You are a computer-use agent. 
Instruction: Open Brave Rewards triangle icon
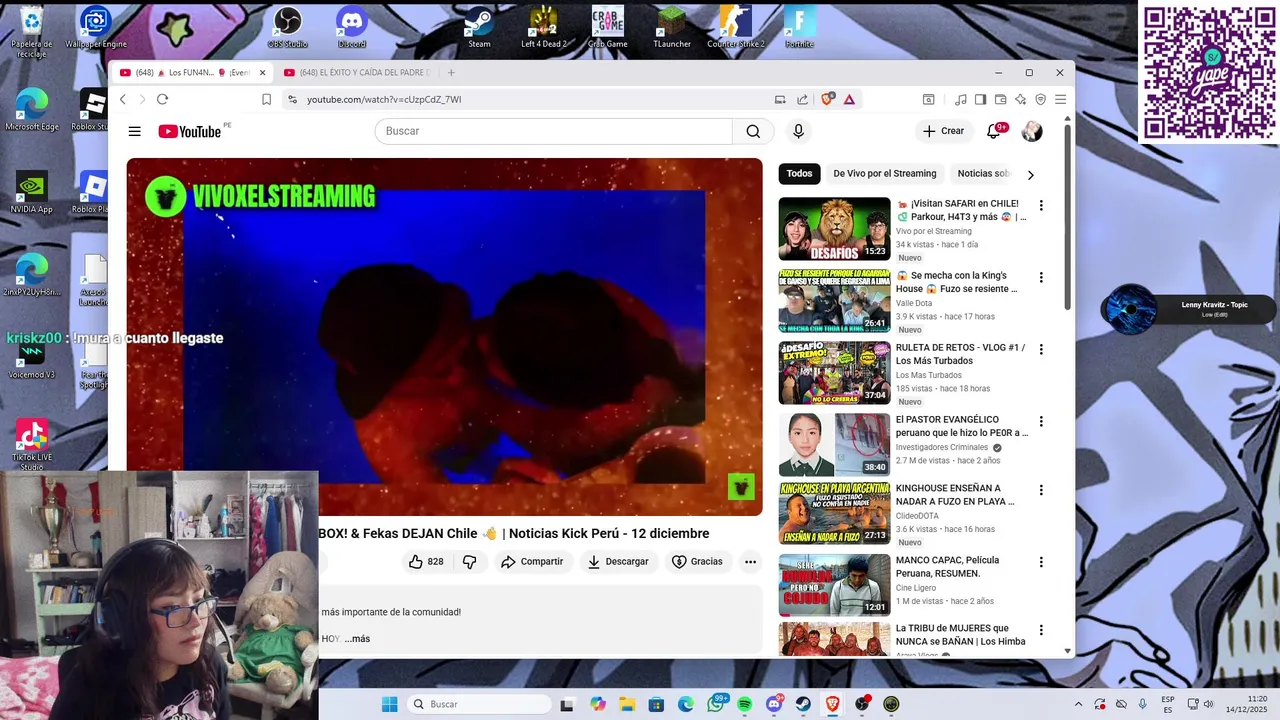[849, 99]
